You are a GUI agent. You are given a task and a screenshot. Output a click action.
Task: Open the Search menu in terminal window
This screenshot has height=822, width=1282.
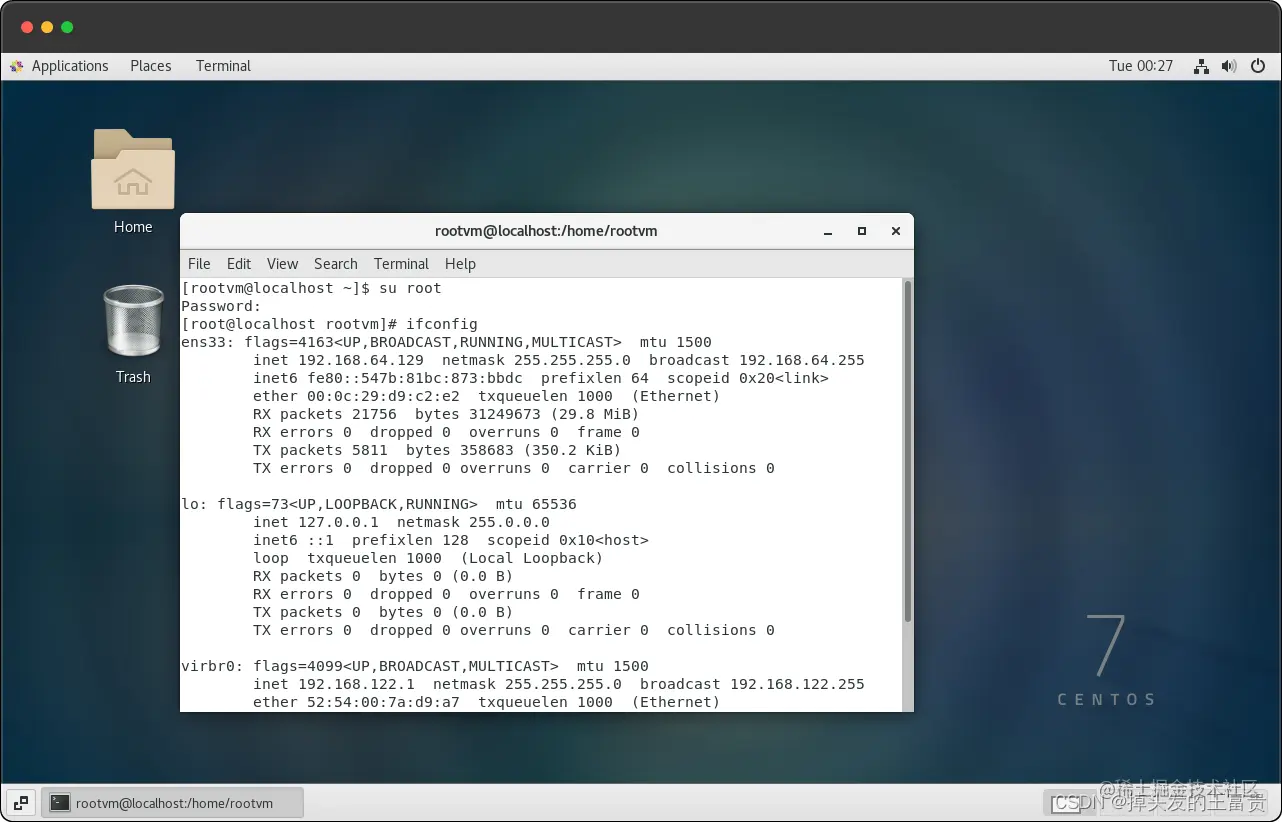pos(336,264)
